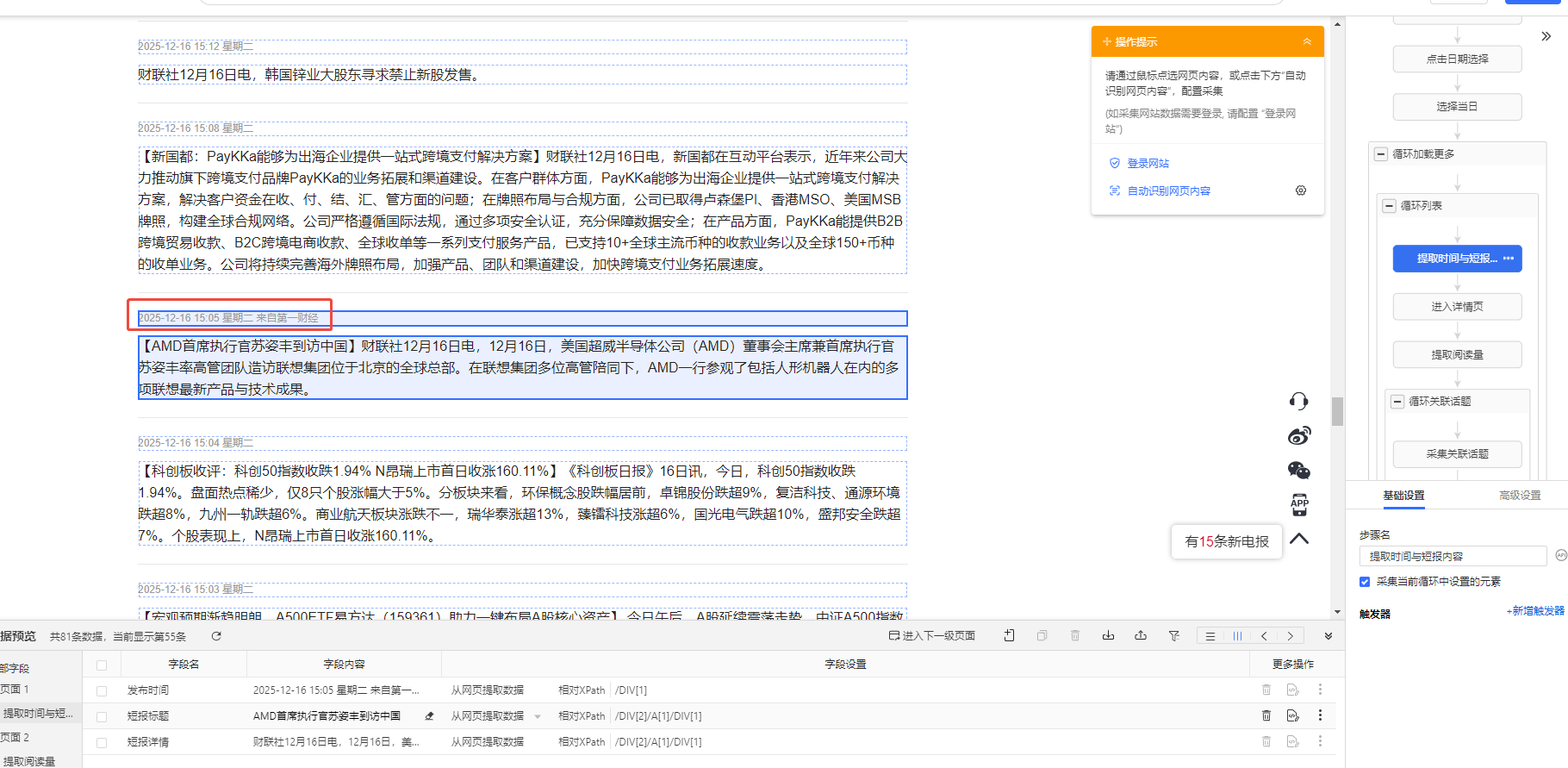This screenshot has width=1568, height=768.
Task: Open the format-data icon for 短报标题 row
Action: click(x=1292, y=715)
